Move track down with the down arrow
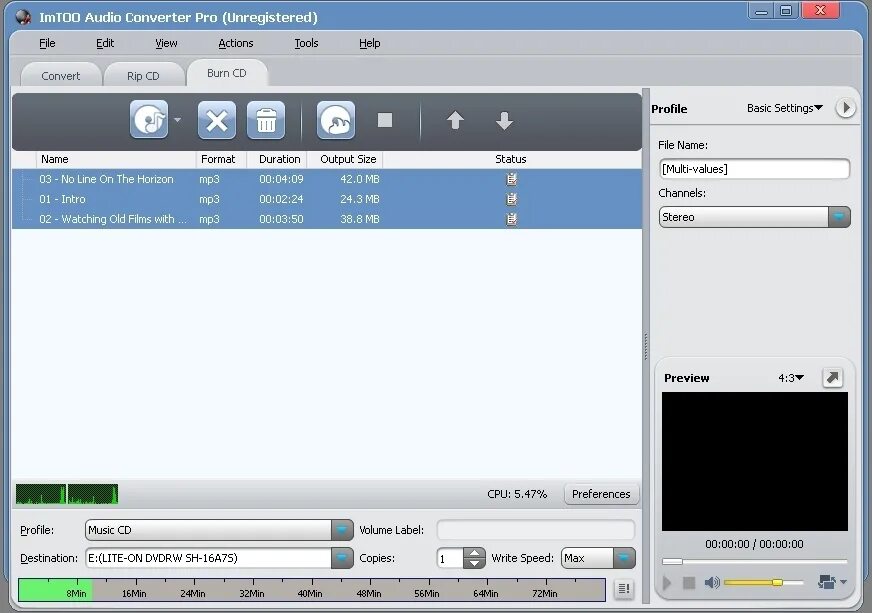The height and width of the screenshot is (613, 872). coord(504,120)
